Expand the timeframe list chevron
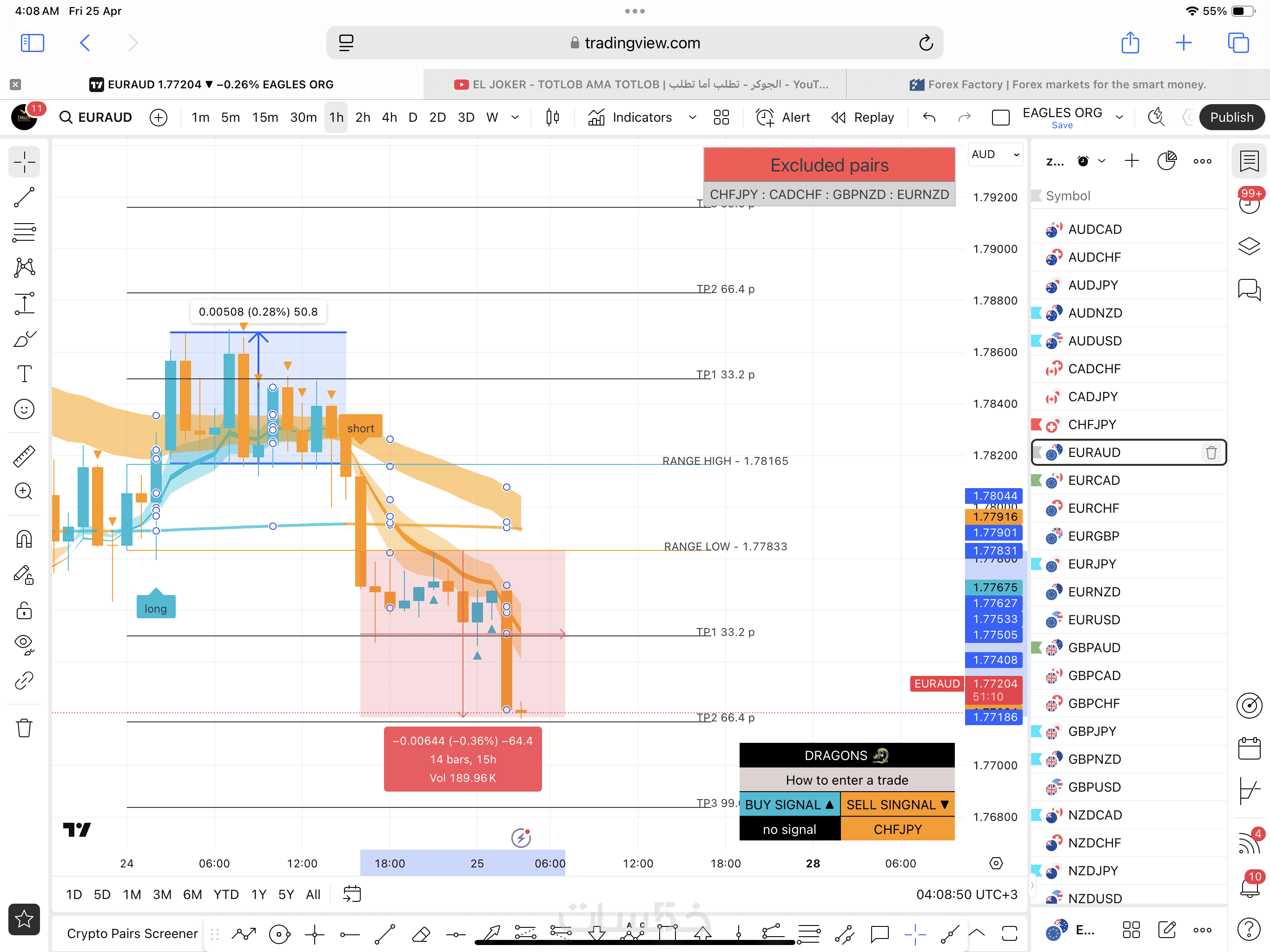Screen dimensions: 1270x952 point(515,117)
